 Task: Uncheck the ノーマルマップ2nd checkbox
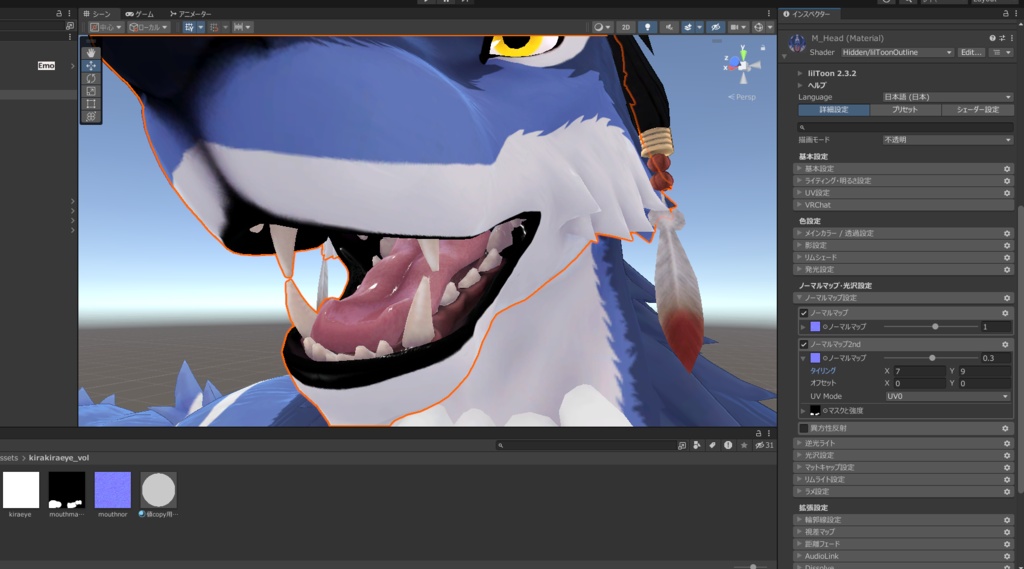(804, 344)
